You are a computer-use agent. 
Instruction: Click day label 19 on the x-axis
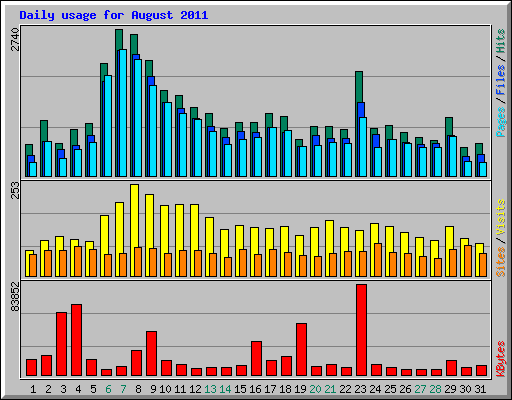tap(300, 389)
